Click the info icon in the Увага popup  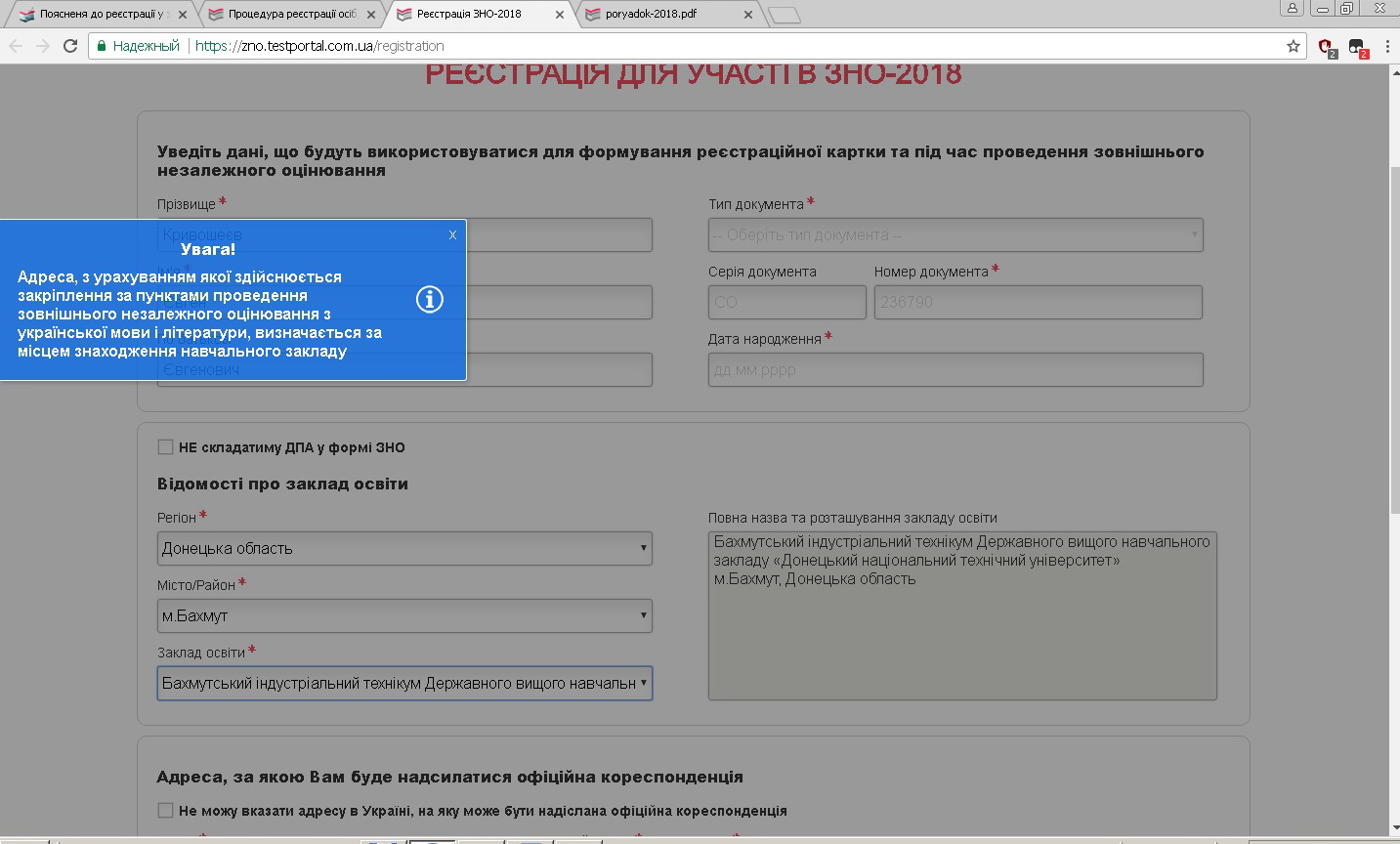tap(430, 299)
